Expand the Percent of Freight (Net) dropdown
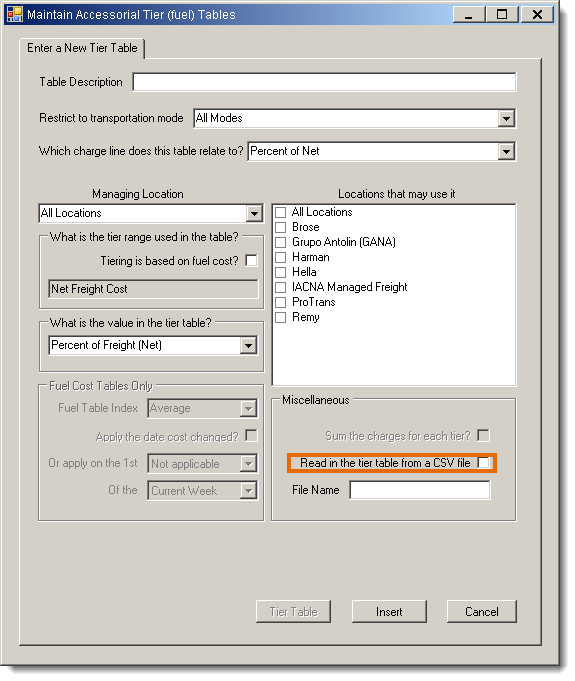This screenshot has width=575, height=681. [x=248, y=346]
